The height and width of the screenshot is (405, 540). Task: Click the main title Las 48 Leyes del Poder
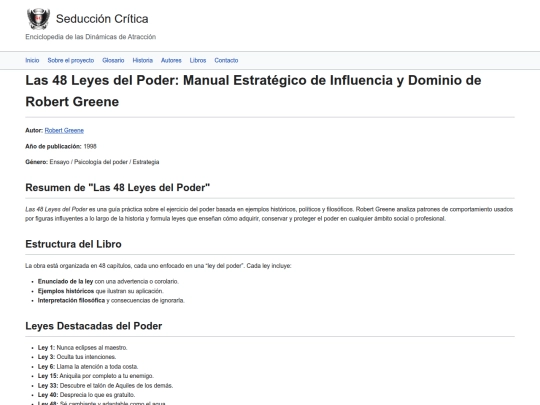point(253,91)
